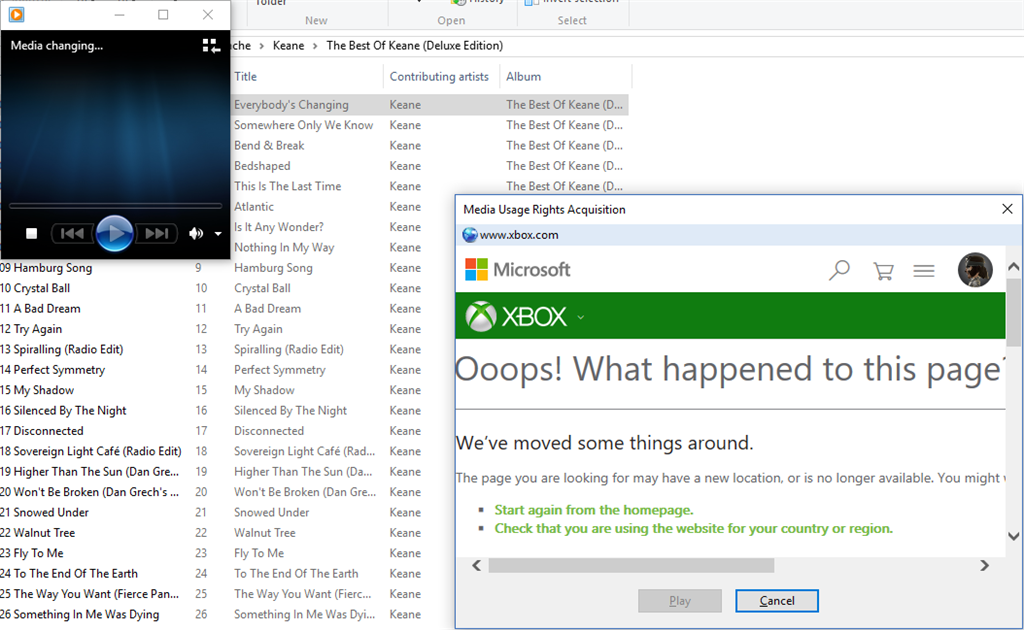Start playback with the blue Play button
The height and width of the screenshot is (630, 1024).
114,233
